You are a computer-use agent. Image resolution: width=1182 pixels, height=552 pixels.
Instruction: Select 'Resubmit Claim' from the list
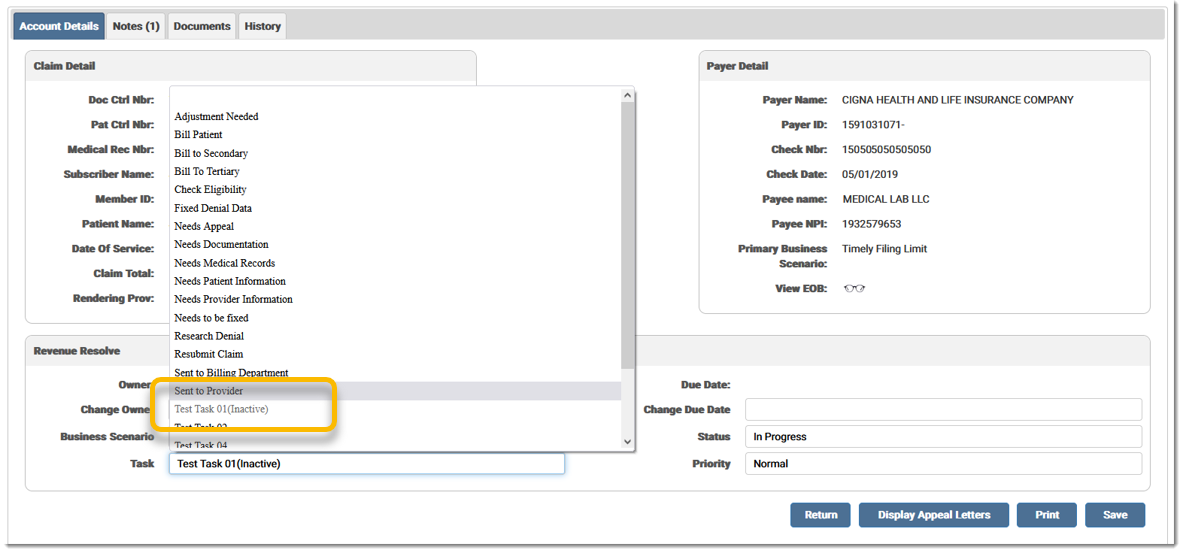pyautogui.click(x=208, y=354)
